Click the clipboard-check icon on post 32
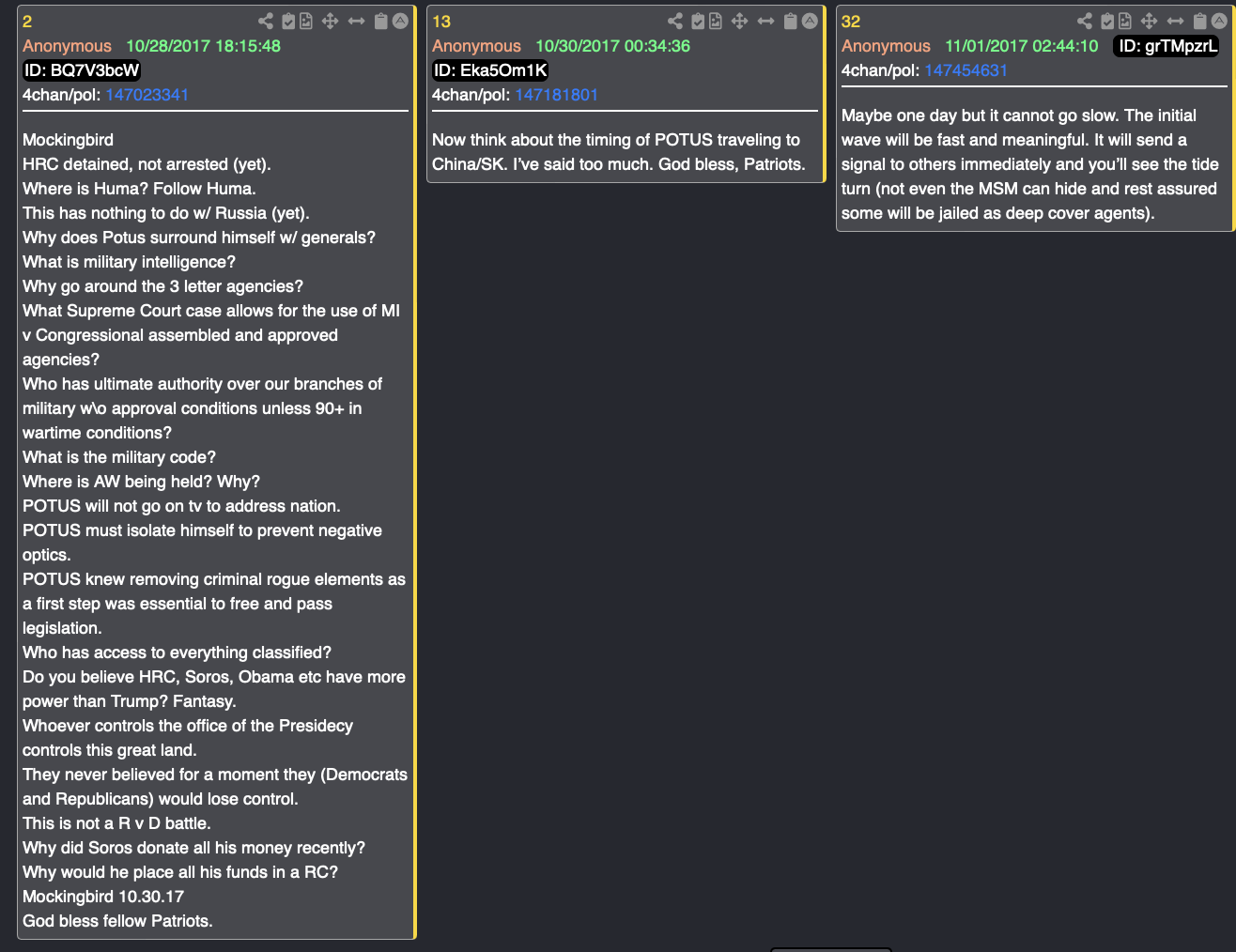 [1108, 21]
